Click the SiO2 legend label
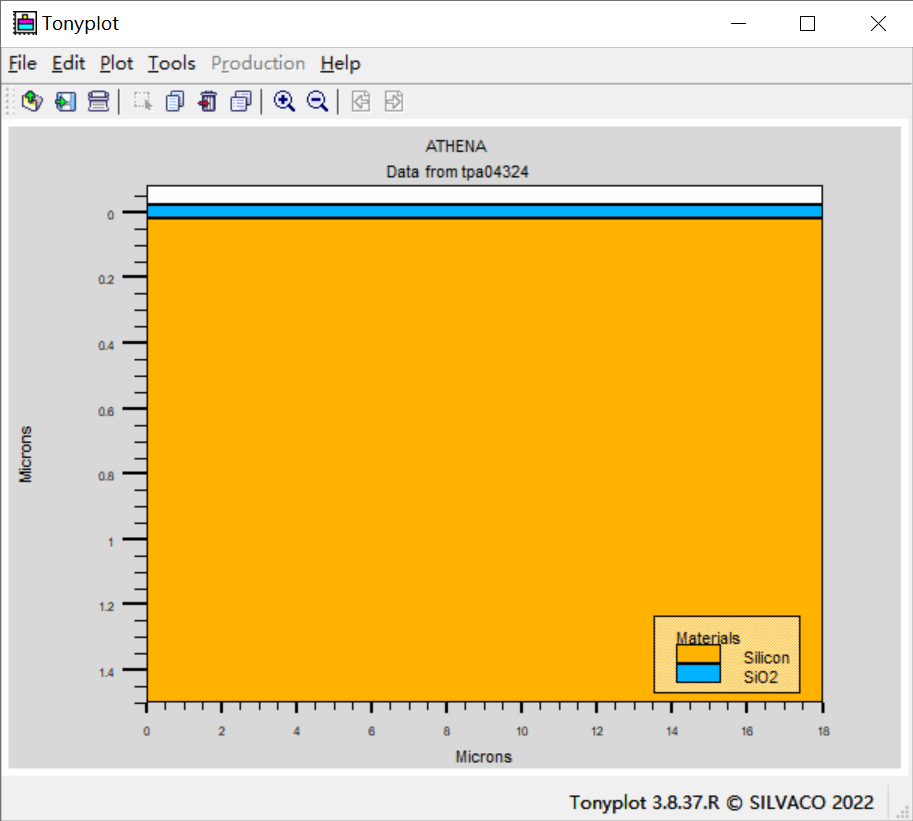 pos(760,677)
